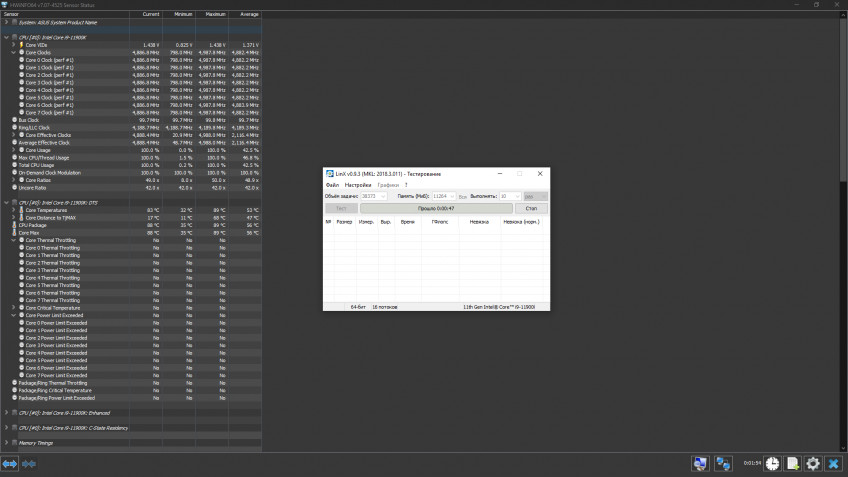Open the HWiNFO summary window icon with magnifier

coord(700,463)
